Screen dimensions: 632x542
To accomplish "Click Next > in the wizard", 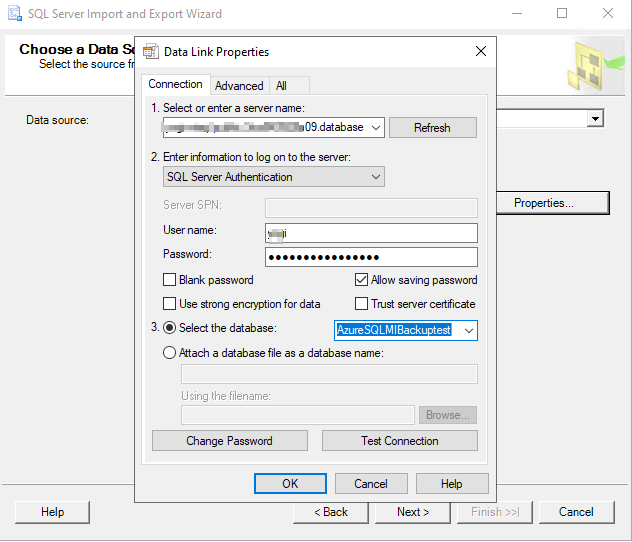I will tap(413, 512).
